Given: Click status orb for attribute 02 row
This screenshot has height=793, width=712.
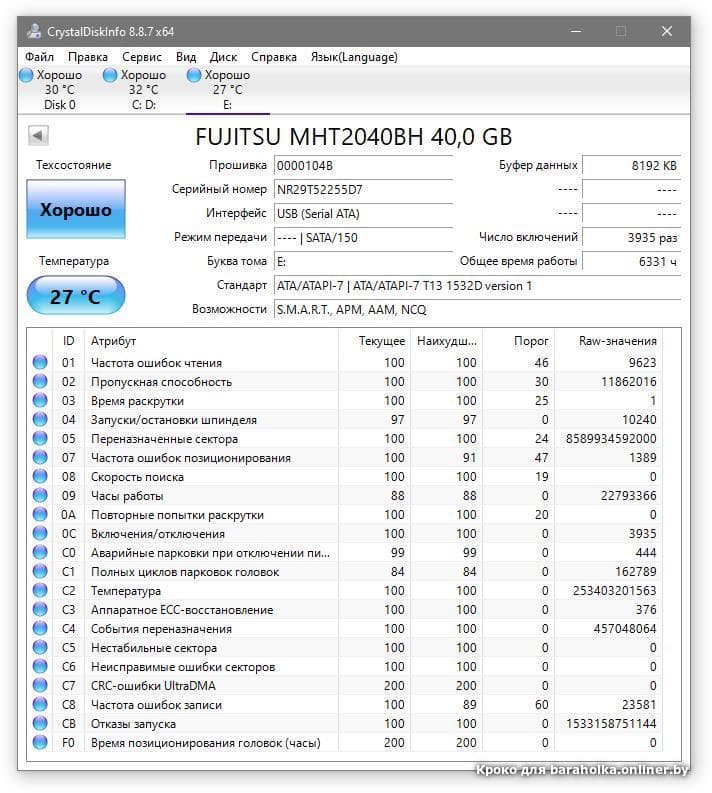Looking at the screenshot, I should click(x=40, y=381).
